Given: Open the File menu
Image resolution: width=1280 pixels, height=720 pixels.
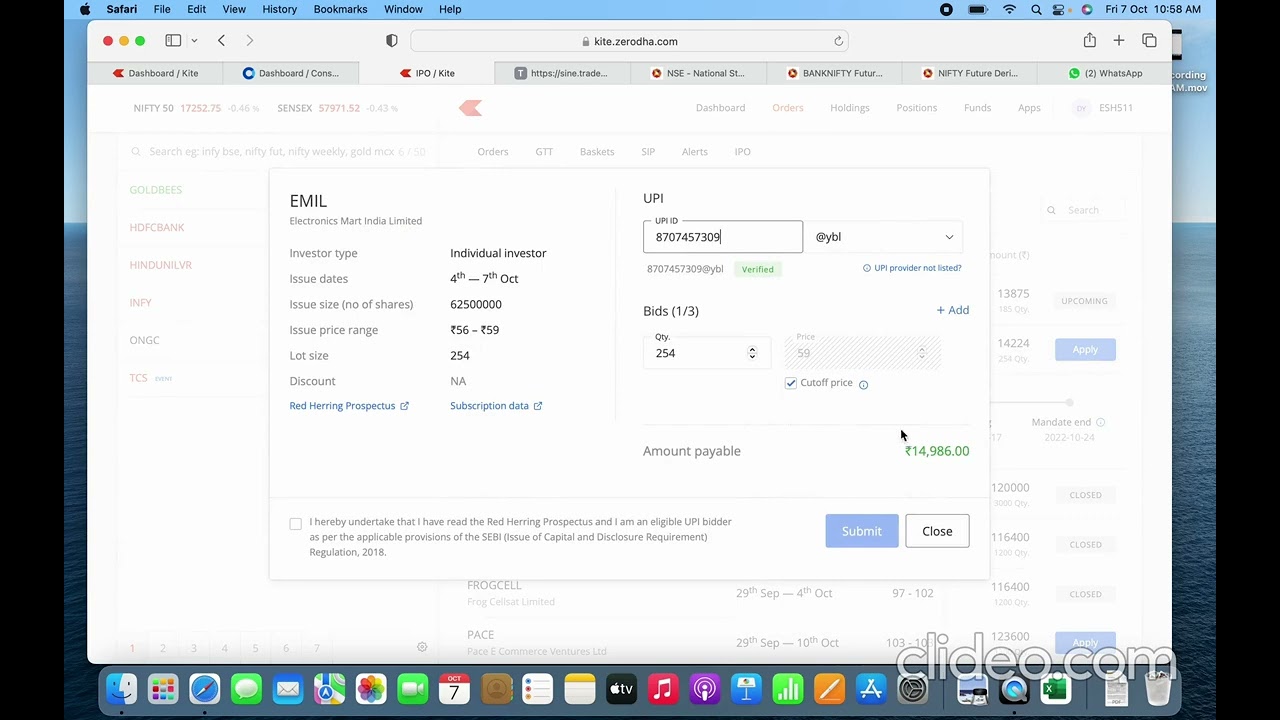Looking at the screenshot, I should [162, 9].
